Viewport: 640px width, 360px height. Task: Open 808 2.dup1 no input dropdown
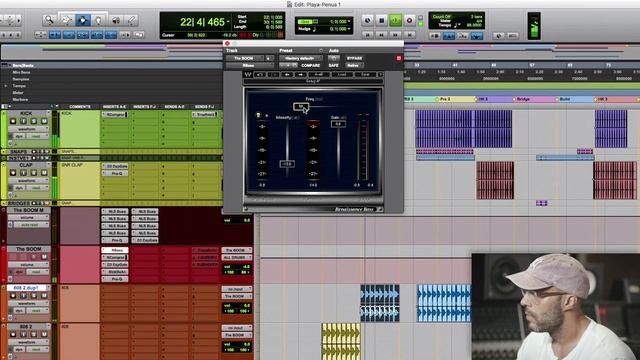[x=237, y=289]
